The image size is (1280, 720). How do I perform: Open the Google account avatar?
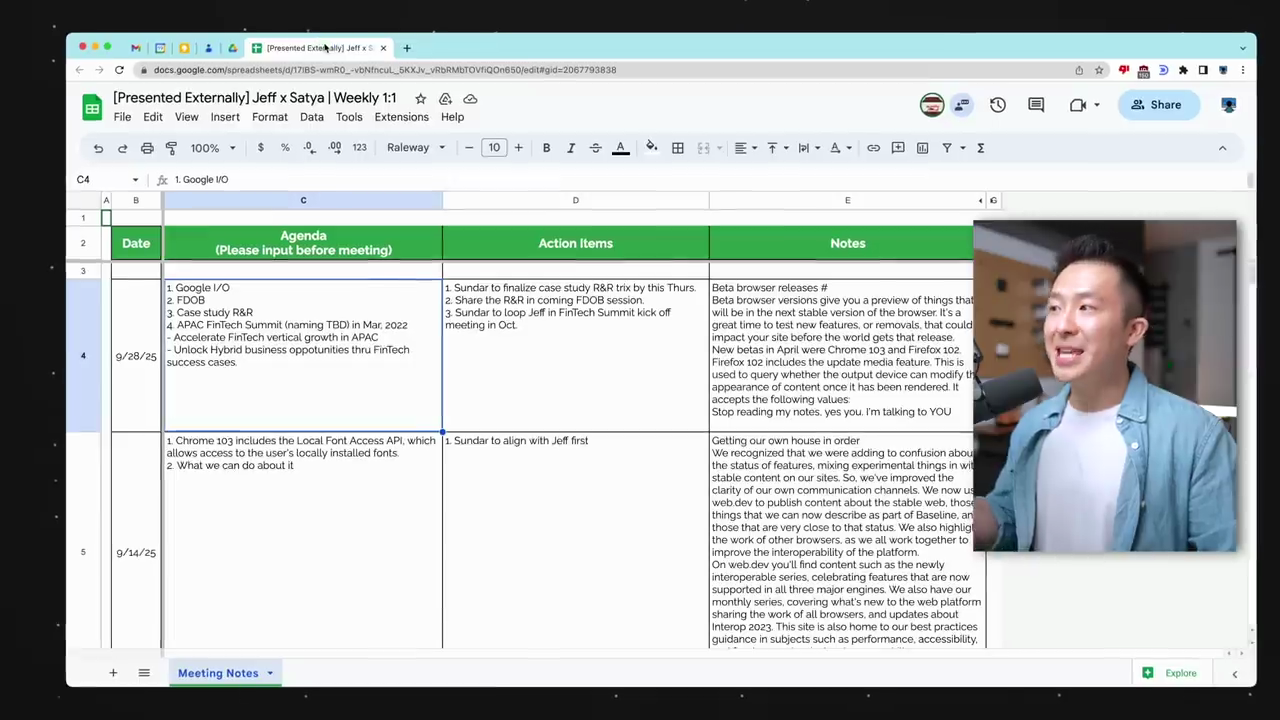pyautogui.click(x=1229, y=105)
